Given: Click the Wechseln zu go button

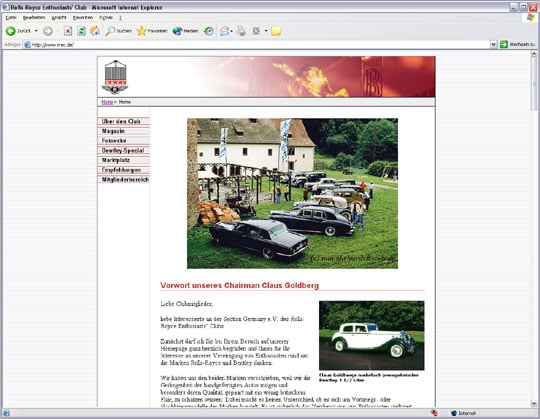Looking at the screenshot, I should tap(518, 44).
